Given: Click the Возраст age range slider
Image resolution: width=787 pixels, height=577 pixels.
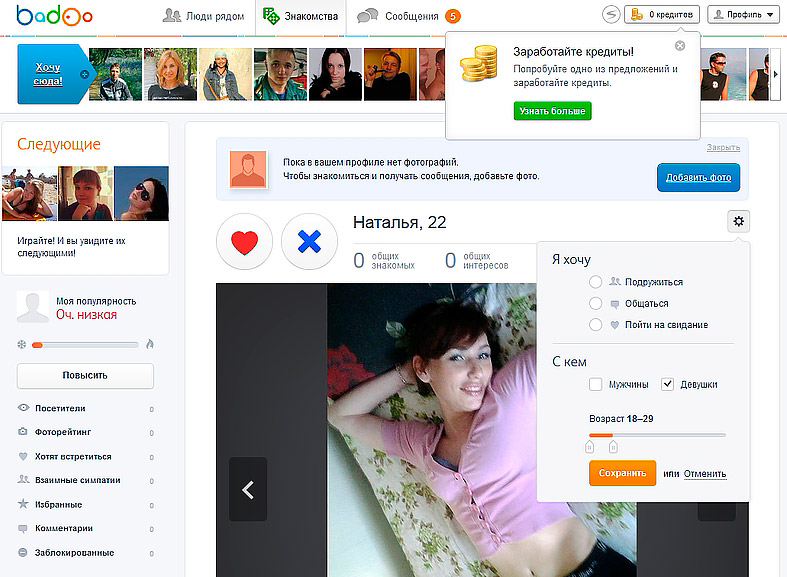Looking at the screenshot, I should (x=657, y=435).
